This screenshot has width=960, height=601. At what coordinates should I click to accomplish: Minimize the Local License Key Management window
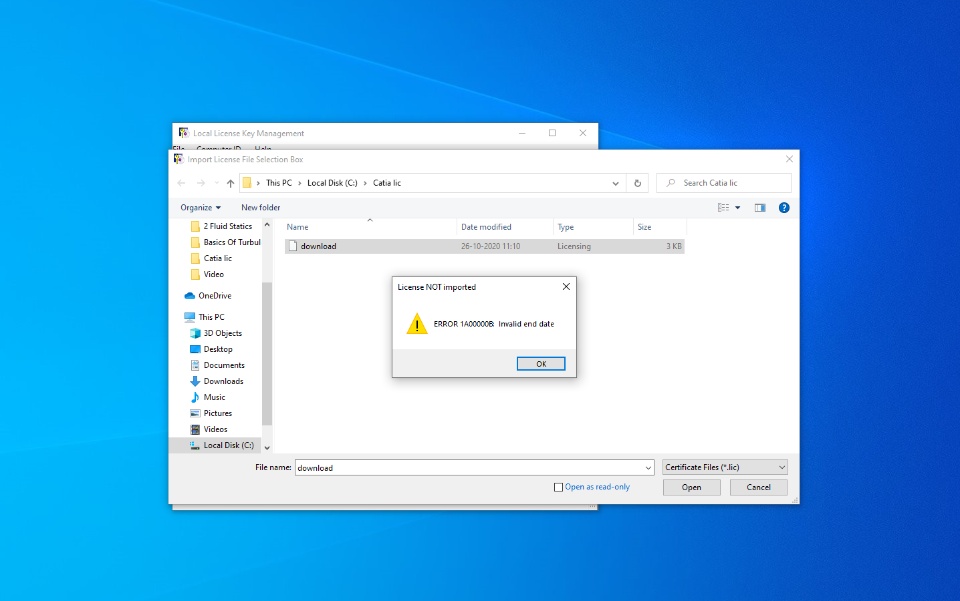522,133
